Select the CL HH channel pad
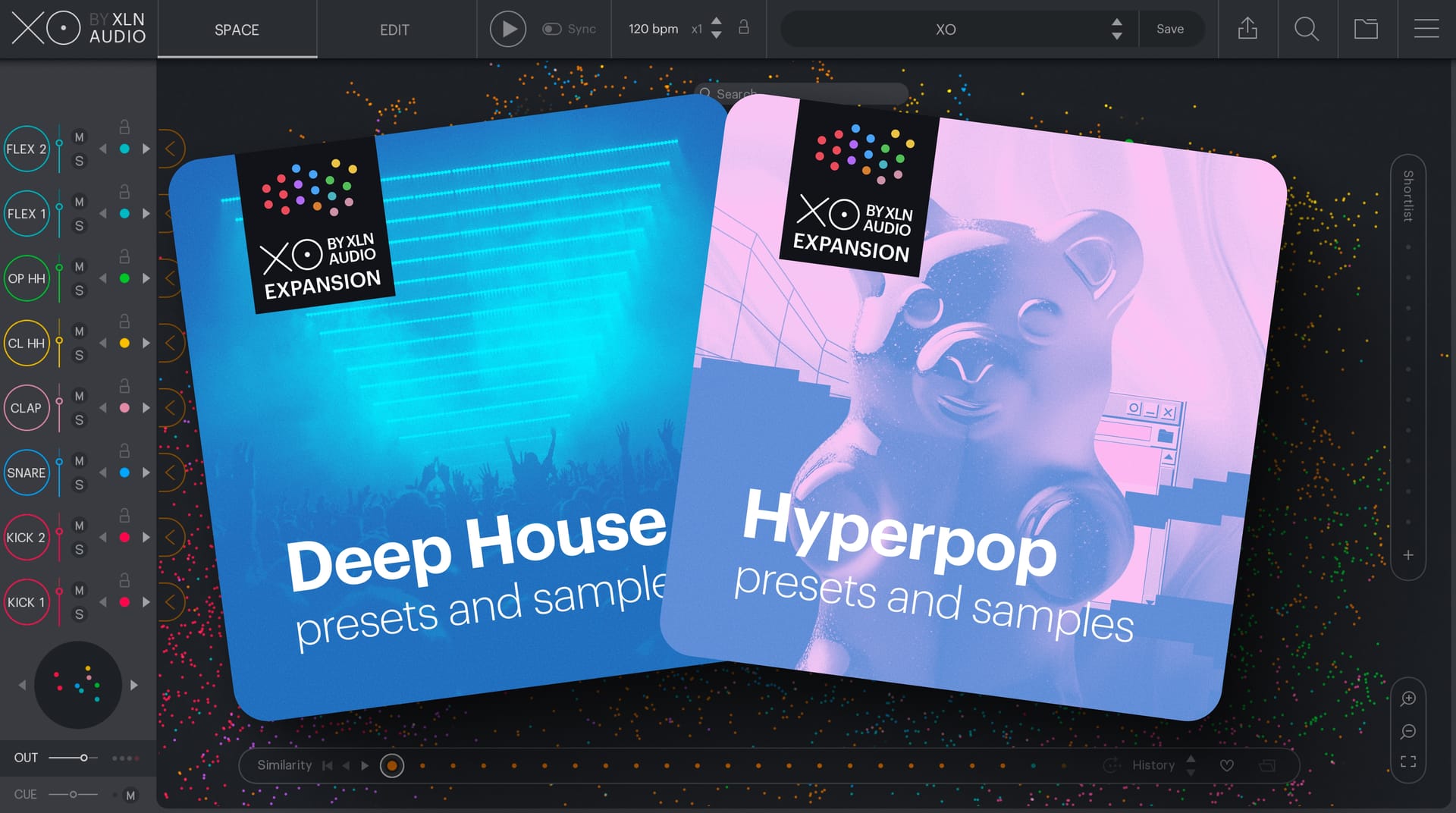Screen dimensions: 1456x813 pyautogui.click(x=27, y=344)
